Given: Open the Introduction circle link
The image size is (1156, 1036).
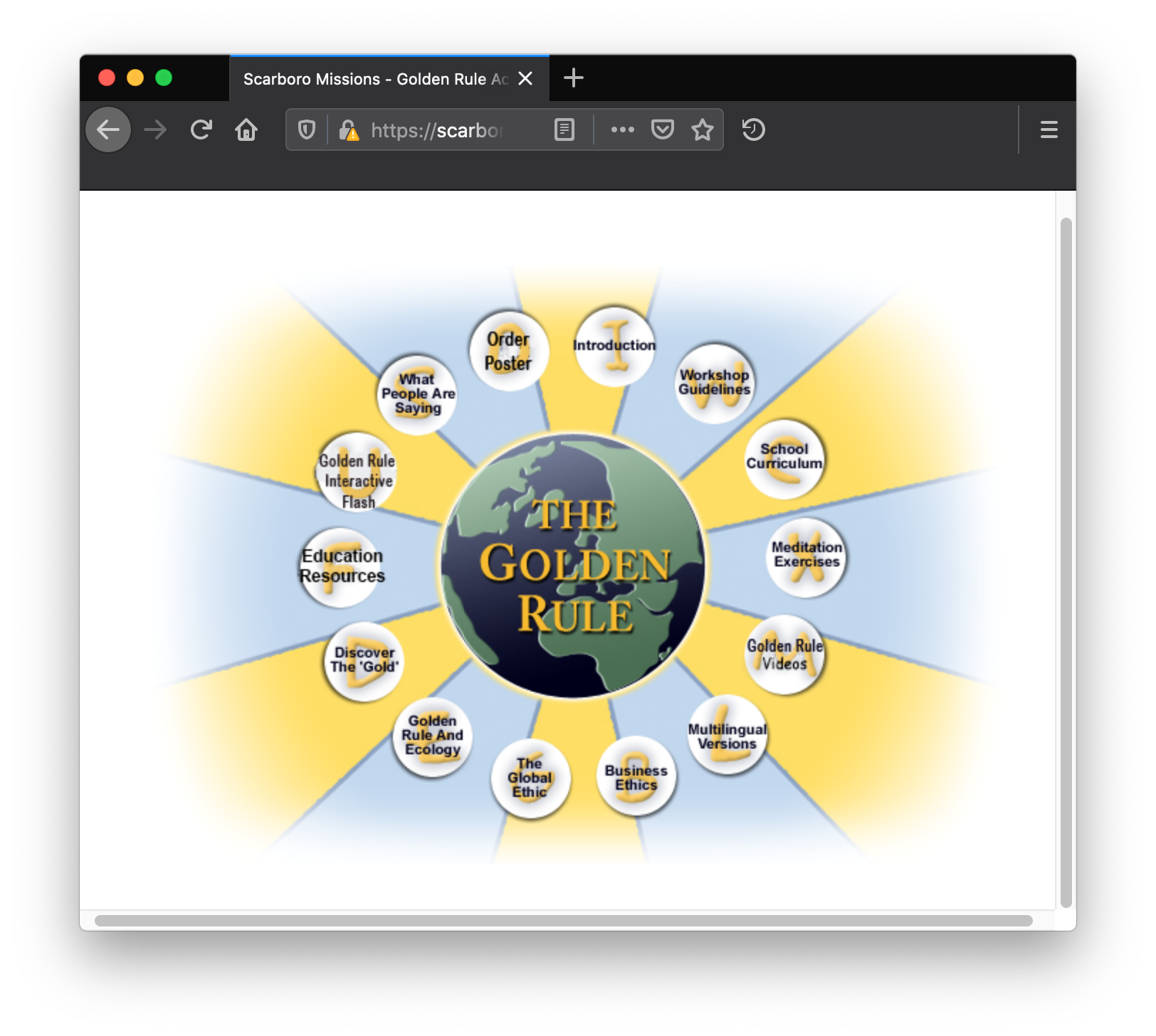Looking at the screenshot, I should click(614, 347).
